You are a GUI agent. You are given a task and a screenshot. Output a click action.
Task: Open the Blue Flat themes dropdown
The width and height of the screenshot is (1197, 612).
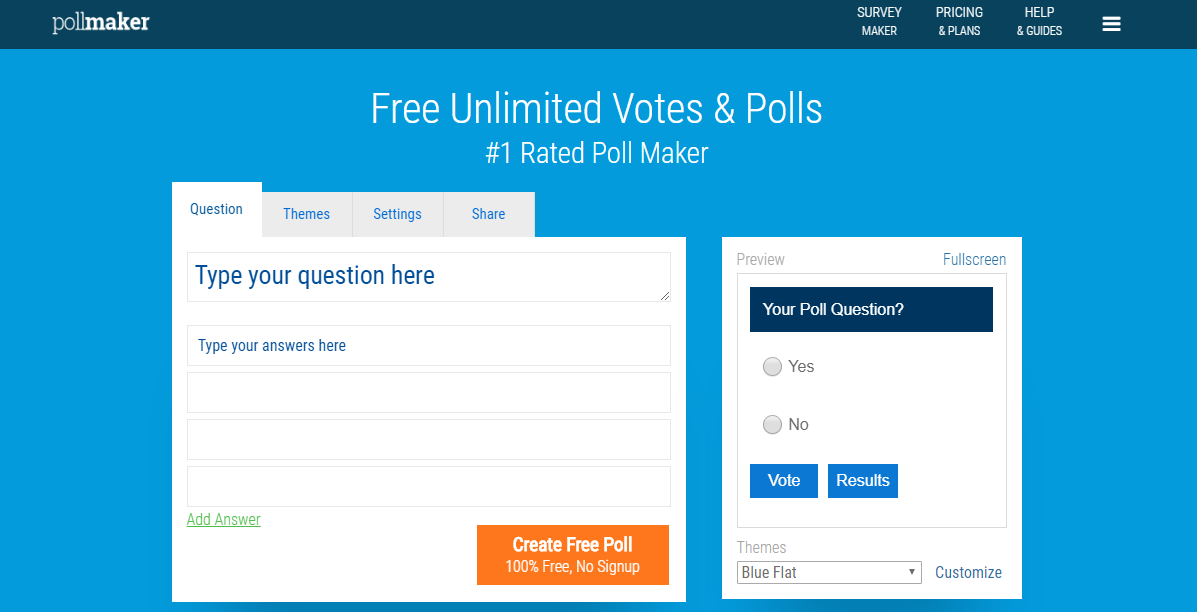(829, 572)
